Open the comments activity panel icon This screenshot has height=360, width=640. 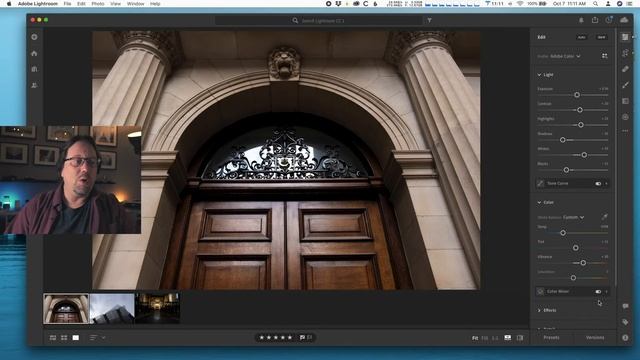pyautogui.click(x=625, y=306)
